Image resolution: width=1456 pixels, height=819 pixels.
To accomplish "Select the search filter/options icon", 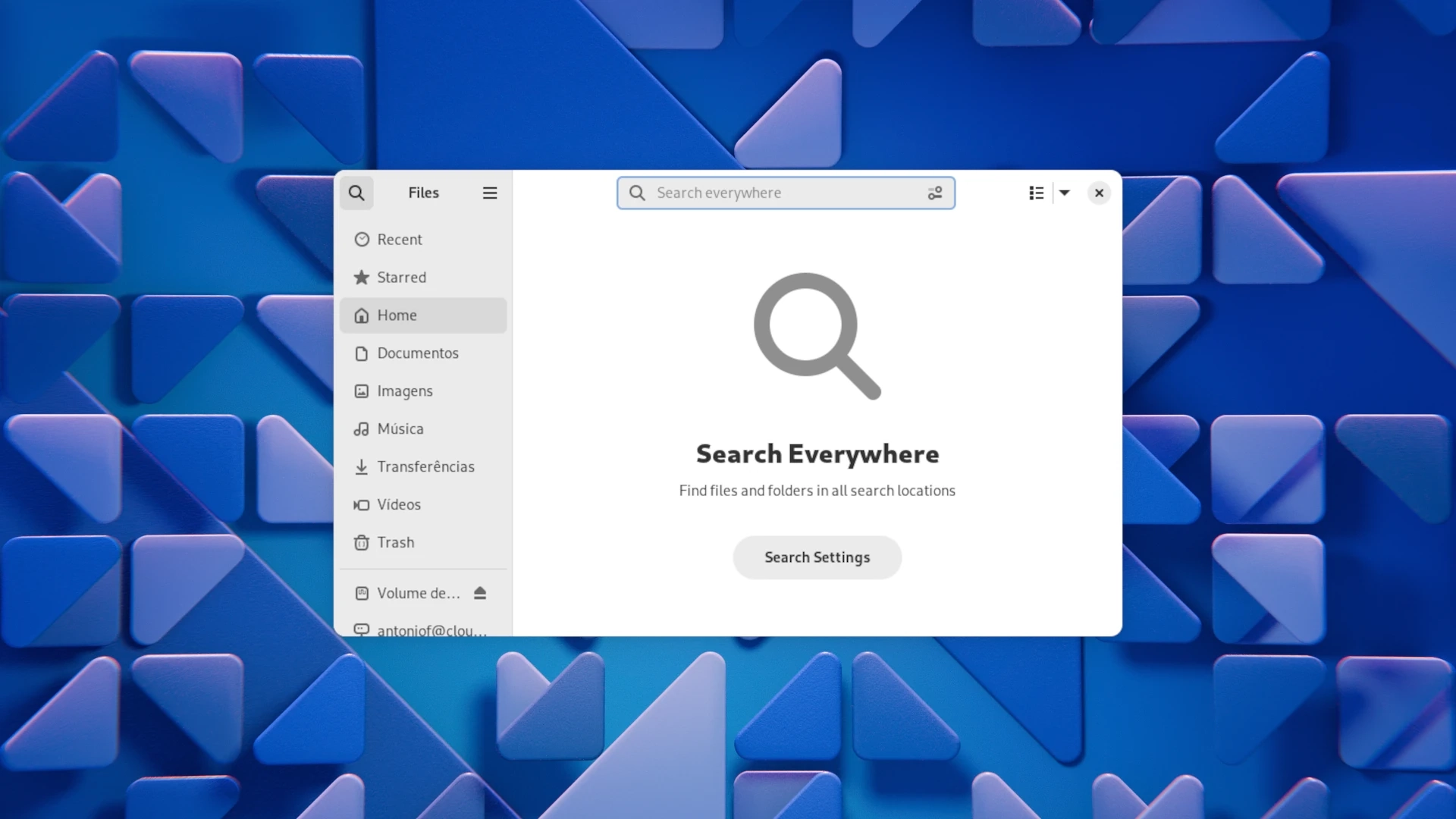I will coord(934,192).
